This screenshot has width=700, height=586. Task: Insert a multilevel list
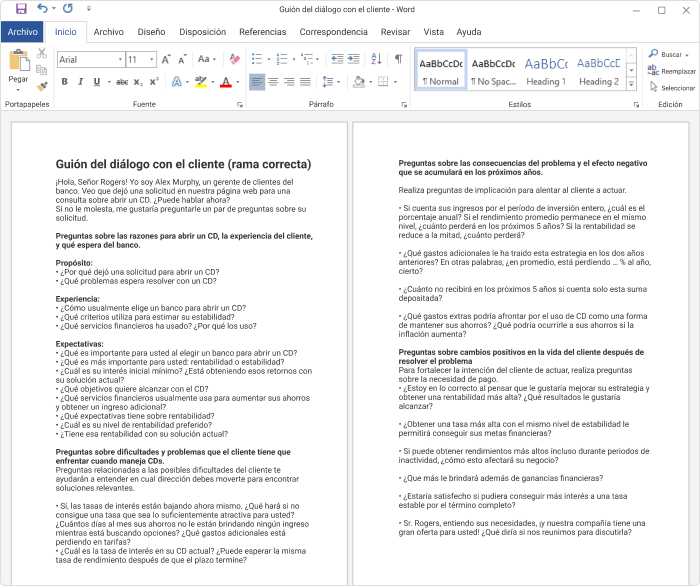tap(307, 59)
